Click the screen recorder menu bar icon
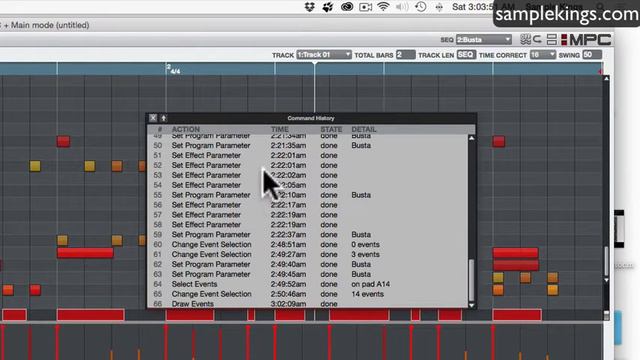The height and width of the screenshot is (360, 640). pos(365,7)
